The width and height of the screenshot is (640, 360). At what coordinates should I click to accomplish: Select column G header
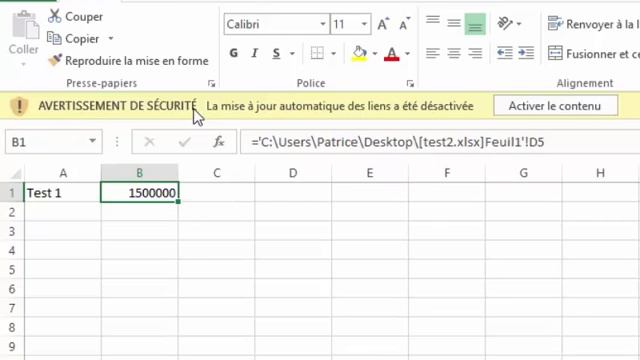click(x=524, y=173)
